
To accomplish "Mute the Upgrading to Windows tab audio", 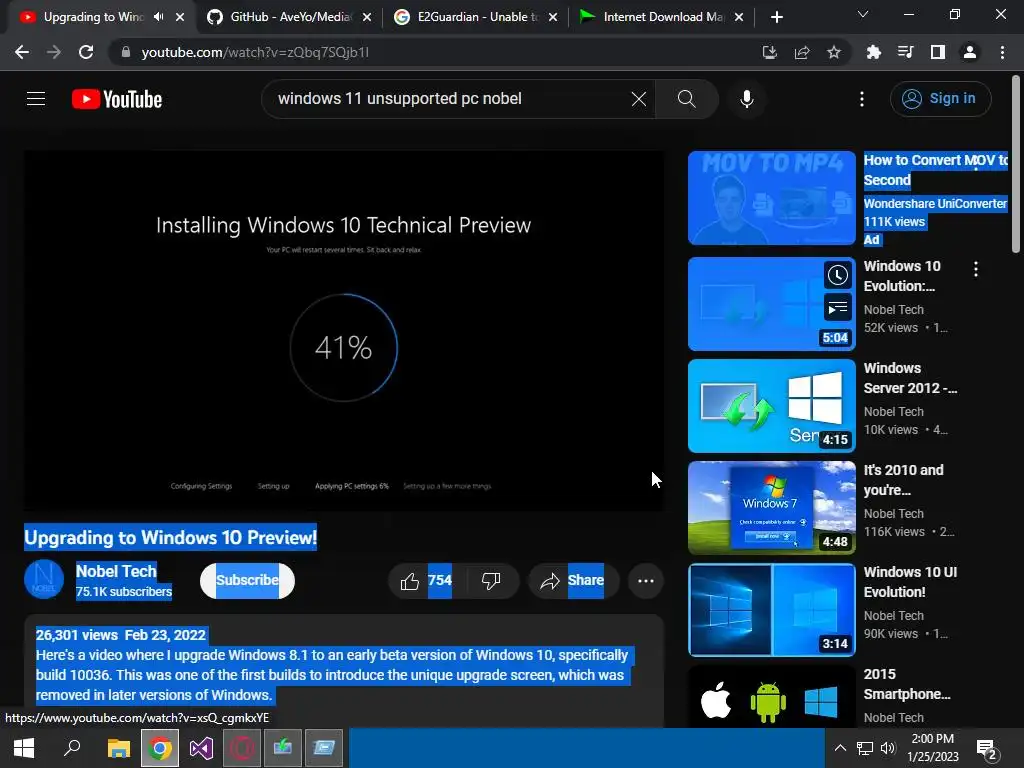I will coord(159,17).
